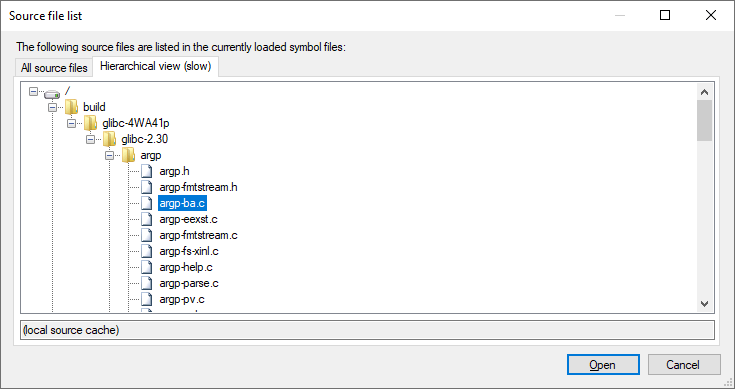Collapse the build folder node
735x389 pixels.
[x=52, y=107]
